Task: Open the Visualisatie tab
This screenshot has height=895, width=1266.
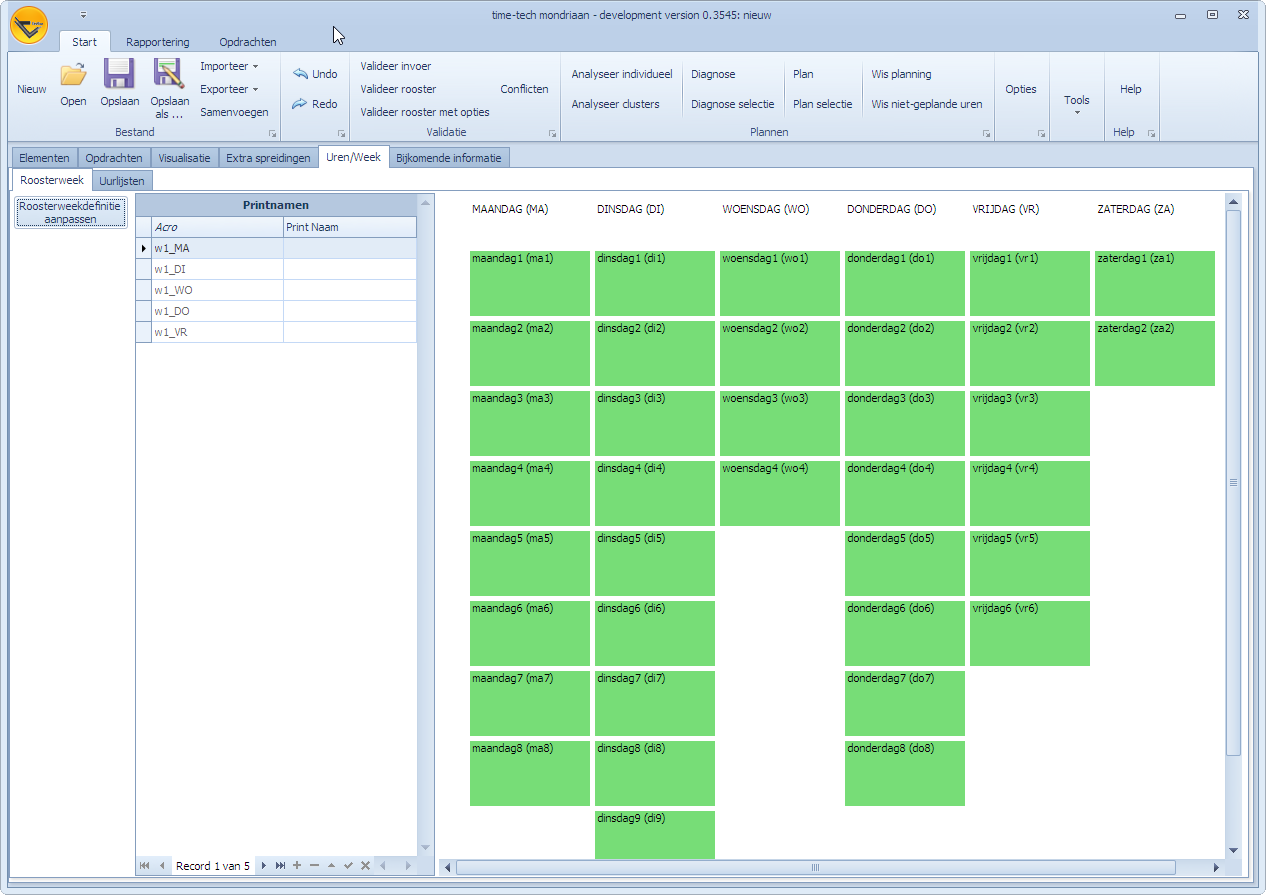Action: pyautogui.click(x=185, y=158)
